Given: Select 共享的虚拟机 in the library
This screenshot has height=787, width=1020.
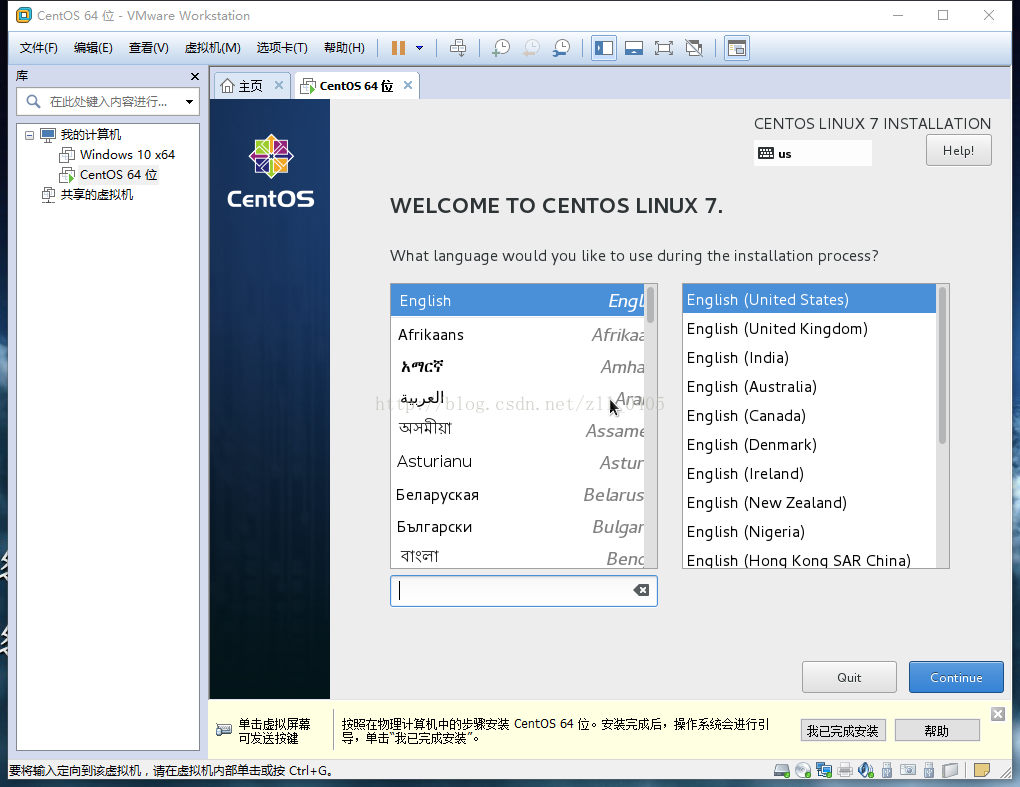Looking at the screenshot, I should pos(96,194).
